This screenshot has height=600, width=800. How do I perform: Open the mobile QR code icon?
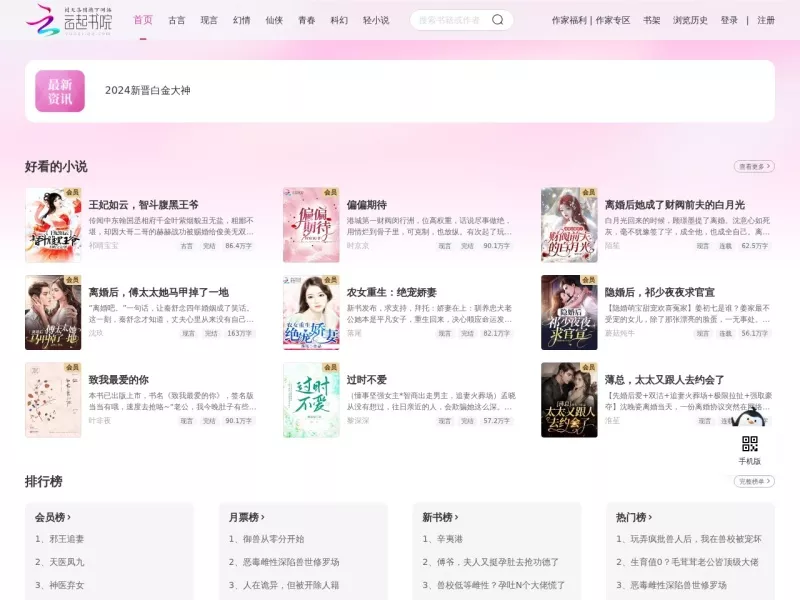coord(749,443)
